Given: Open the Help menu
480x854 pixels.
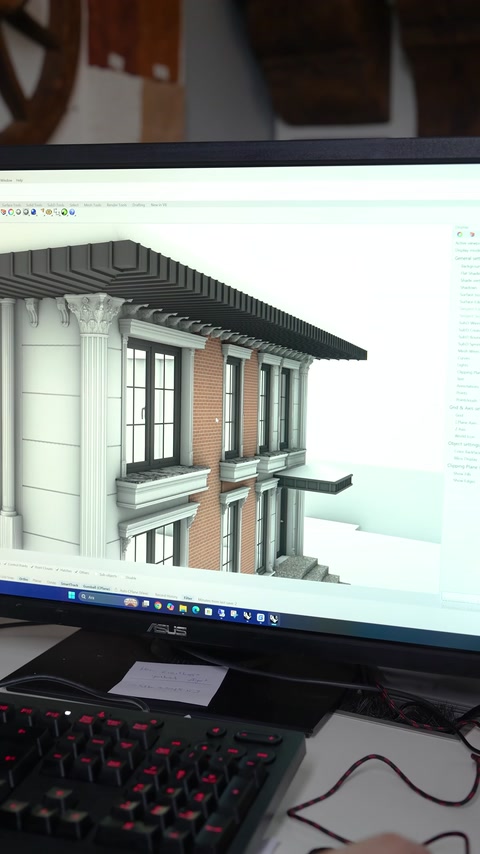Looking at the screenshot, I should point(19,180).
